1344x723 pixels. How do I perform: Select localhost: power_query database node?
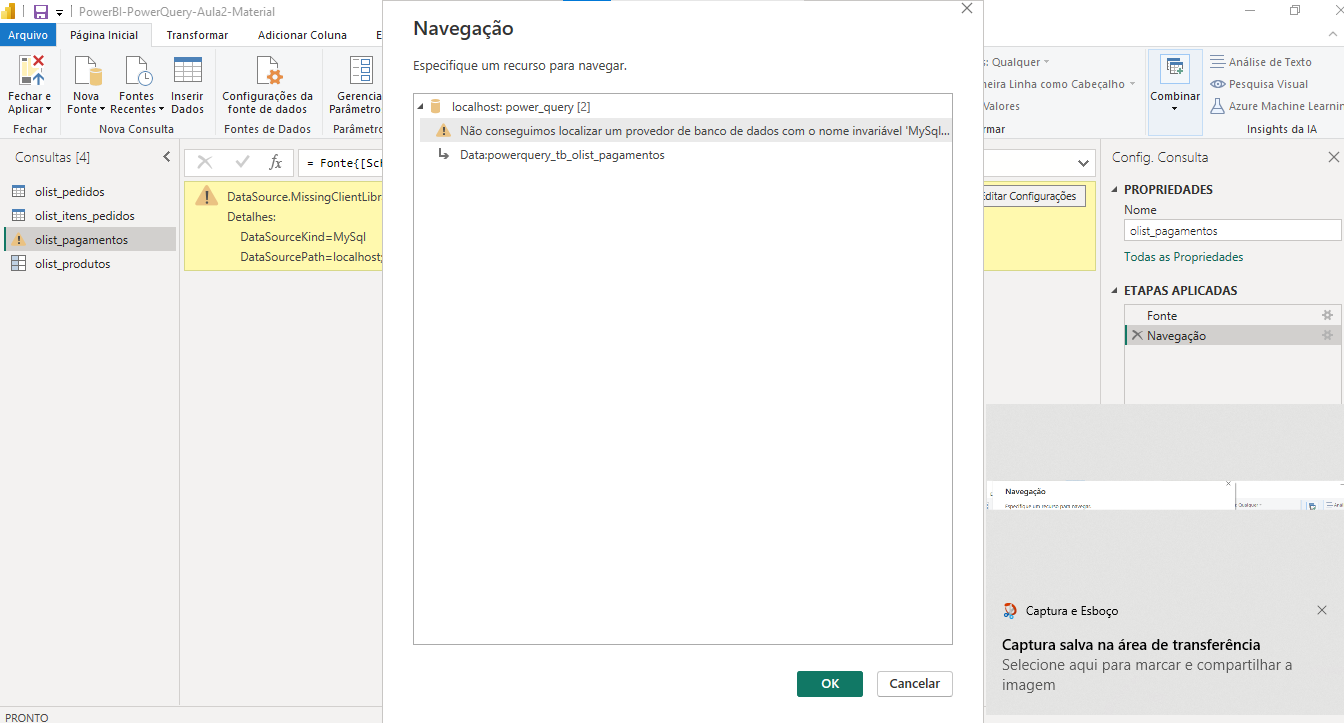pyautogui.click(x=521, y=107)
